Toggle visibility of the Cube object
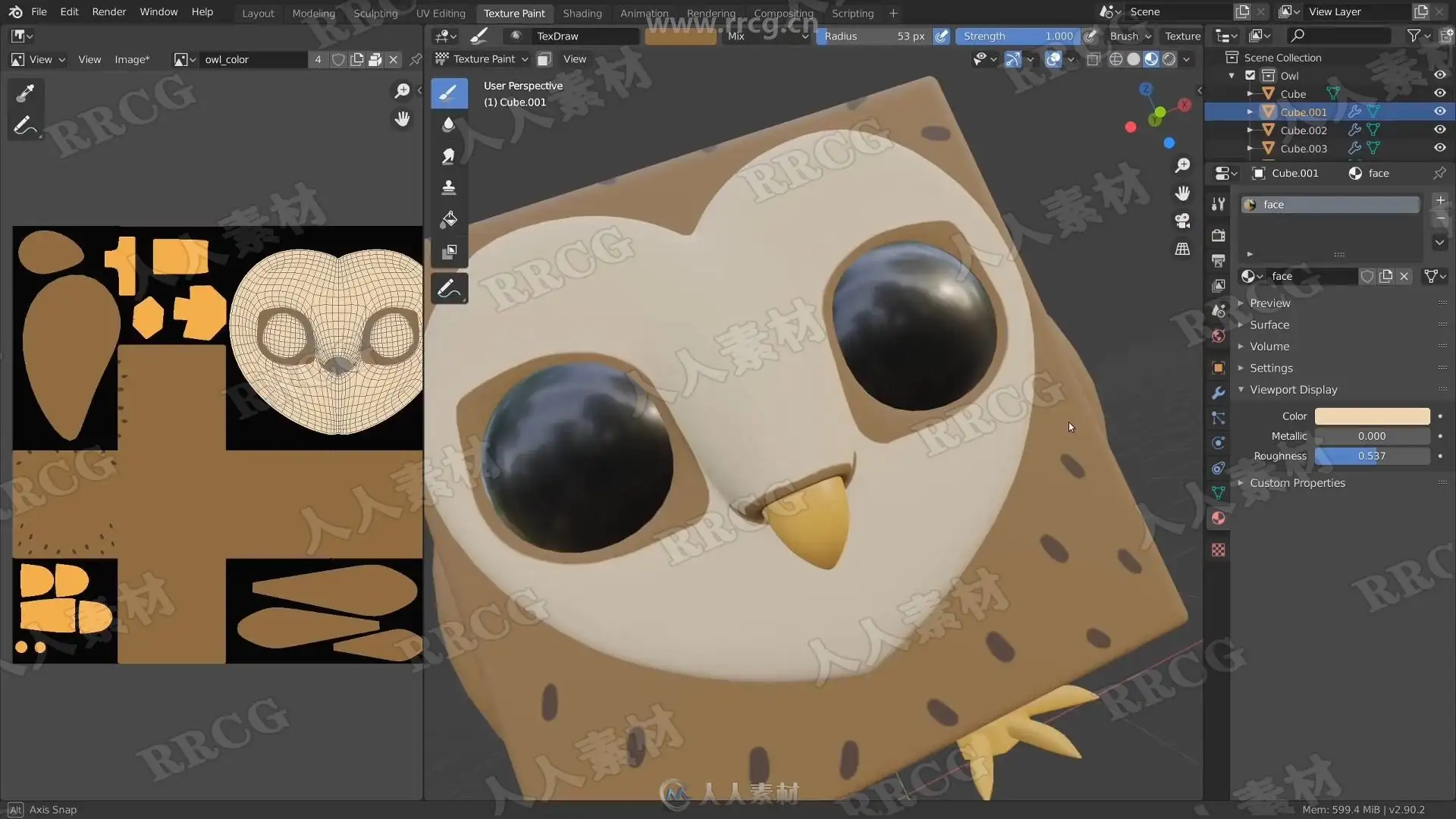 pos(1439,93)
